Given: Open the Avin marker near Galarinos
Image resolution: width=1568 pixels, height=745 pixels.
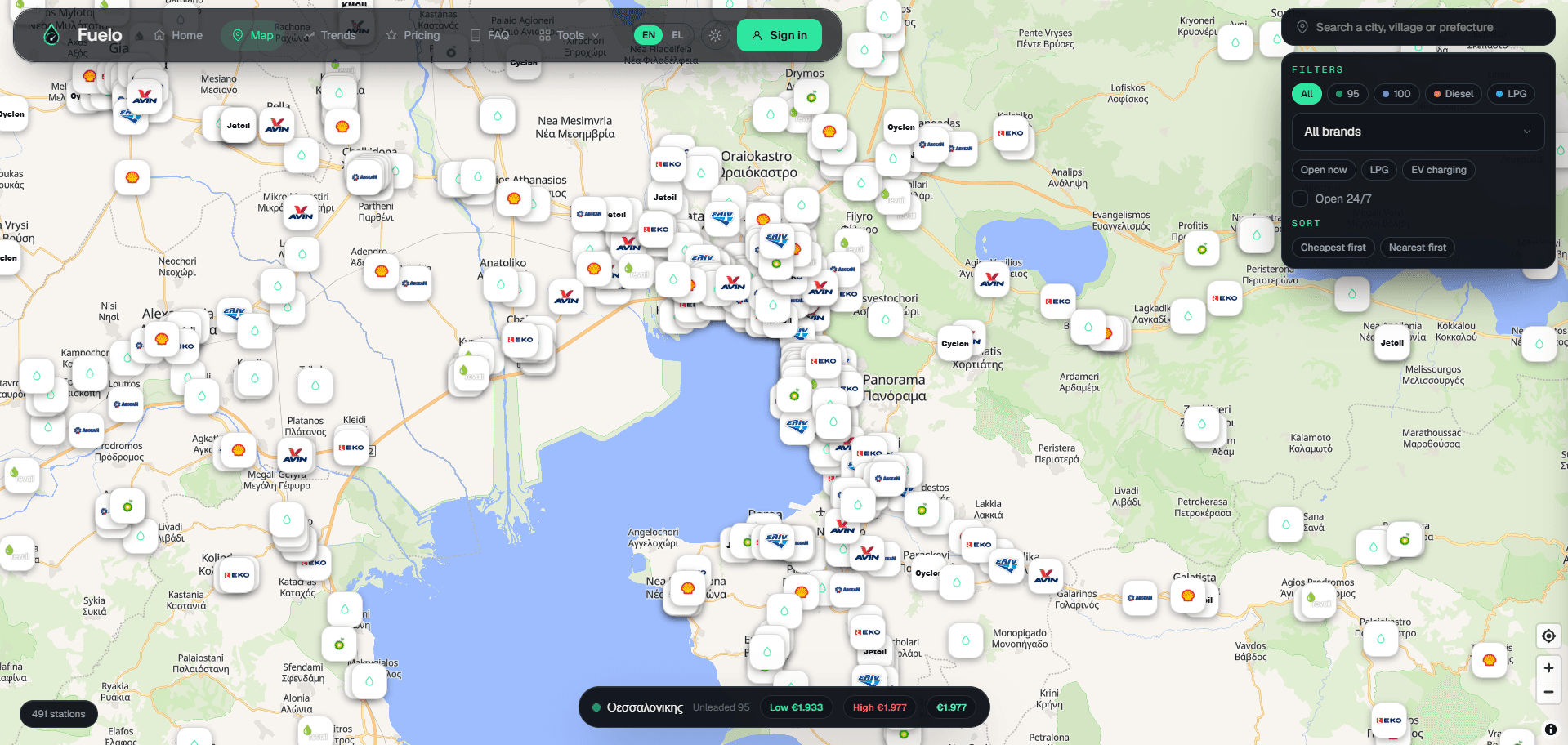Looking at the screenshot, I should tap(1046, 576).
